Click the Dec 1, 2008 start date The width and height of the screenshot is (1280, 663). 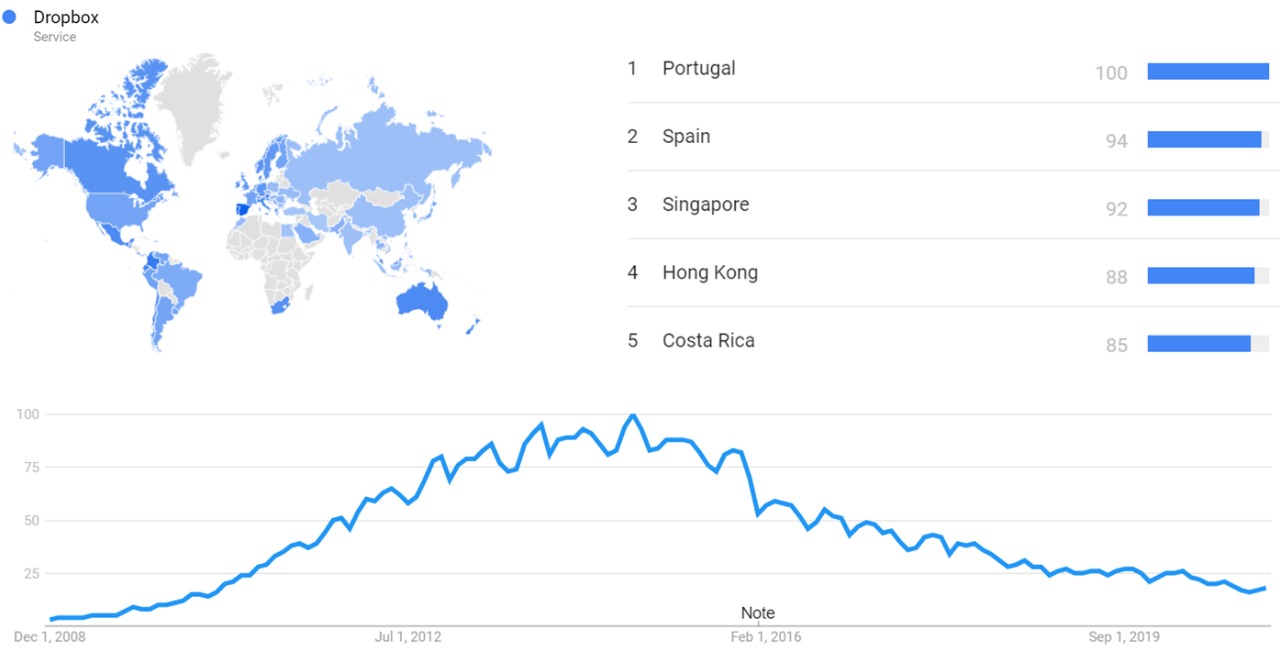tap(49, 636)
